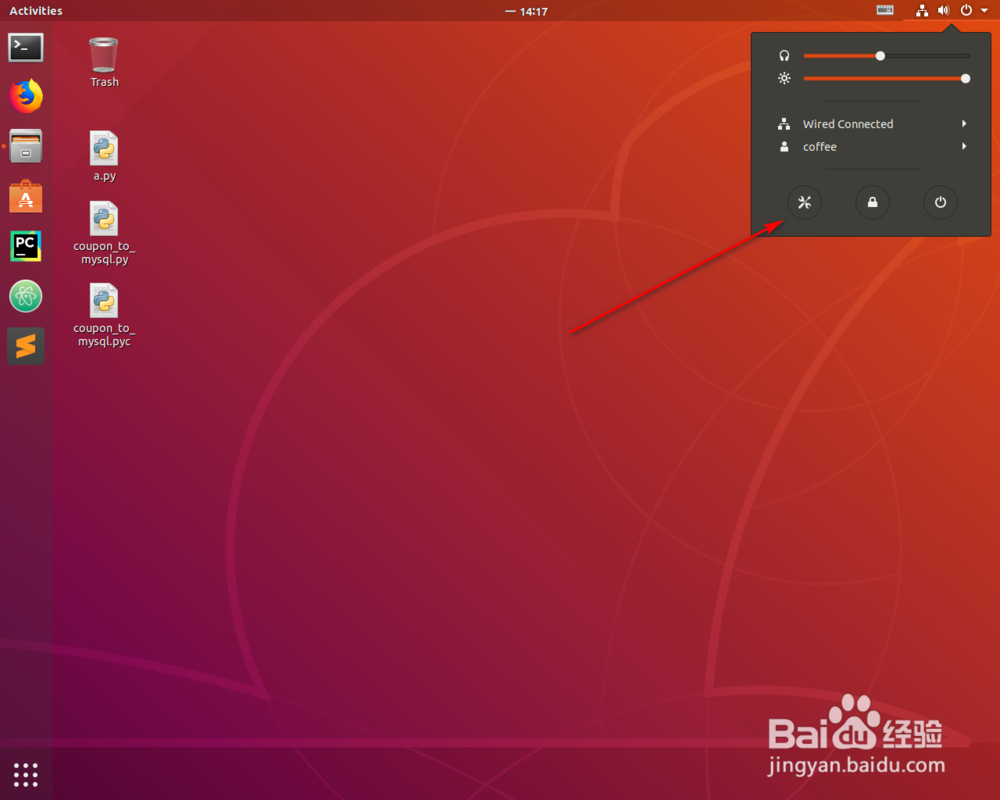Click the coffee user name label
The height and width of the screenshot is (800, 1000).
coord(820,147)
